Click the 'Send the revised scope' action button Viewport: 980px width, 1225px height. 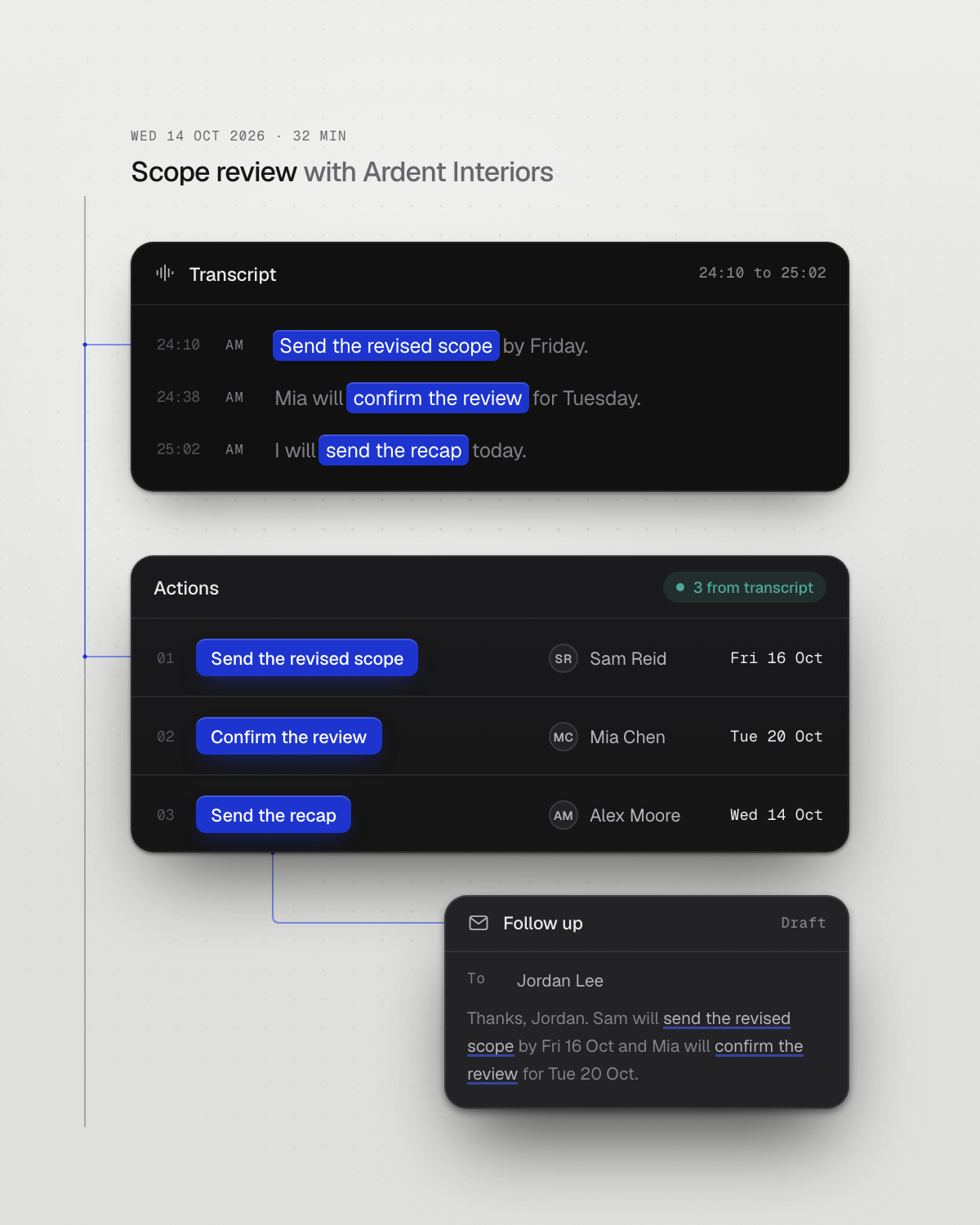(307, 658)
